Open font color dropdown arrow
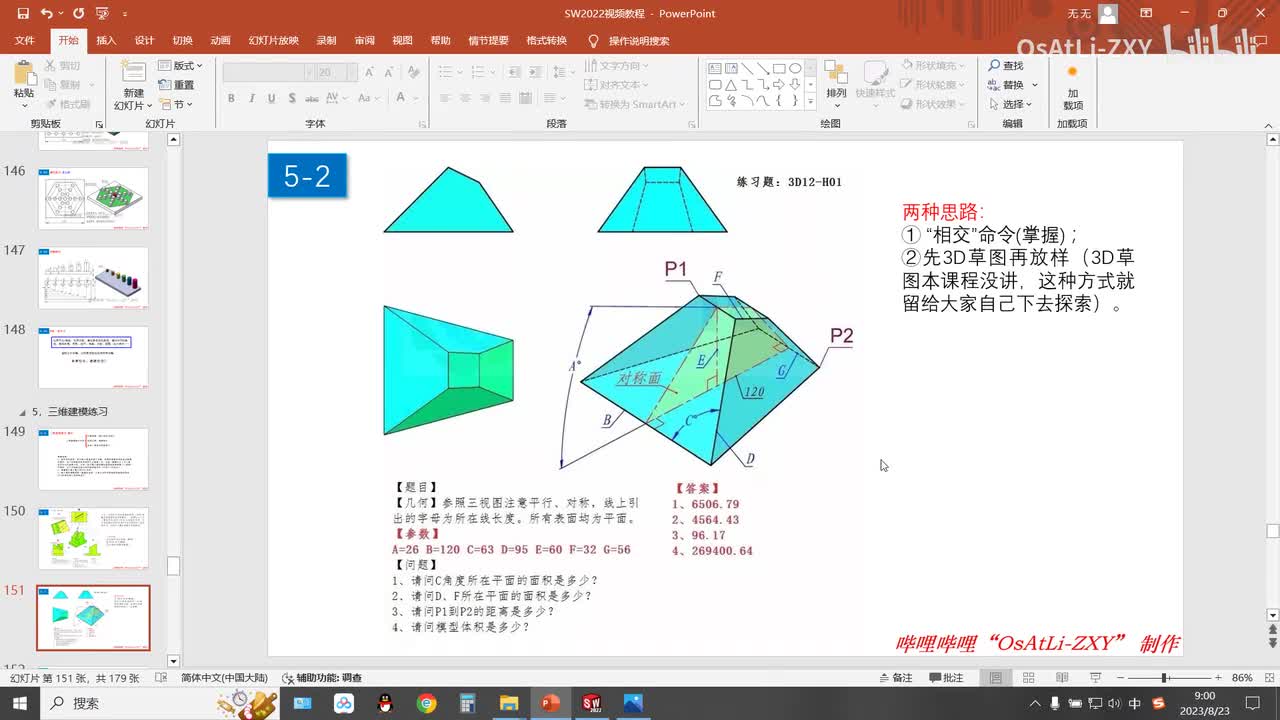 click(x=415, y=98)
